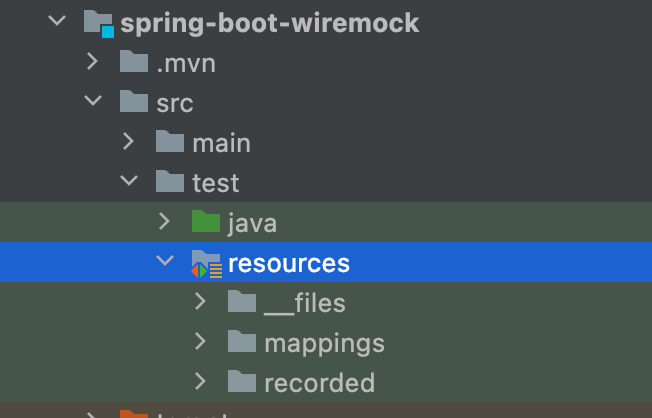Collapse the src folder
The width and height of the screenshot is (652, 418).
pos(93,101)
